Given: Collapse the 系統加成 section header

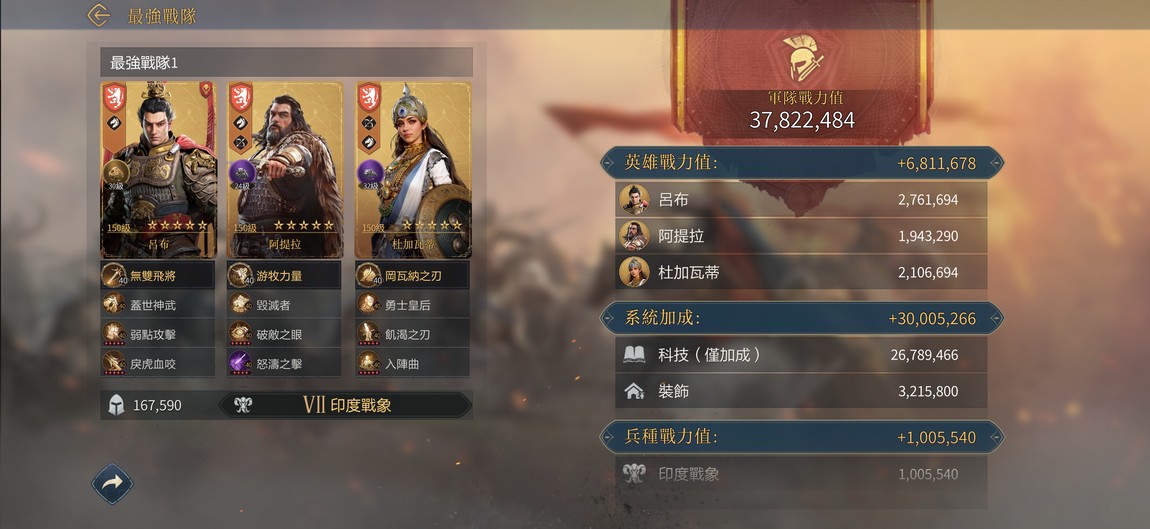Looking at the screenshot, I should tap(802, 318).
